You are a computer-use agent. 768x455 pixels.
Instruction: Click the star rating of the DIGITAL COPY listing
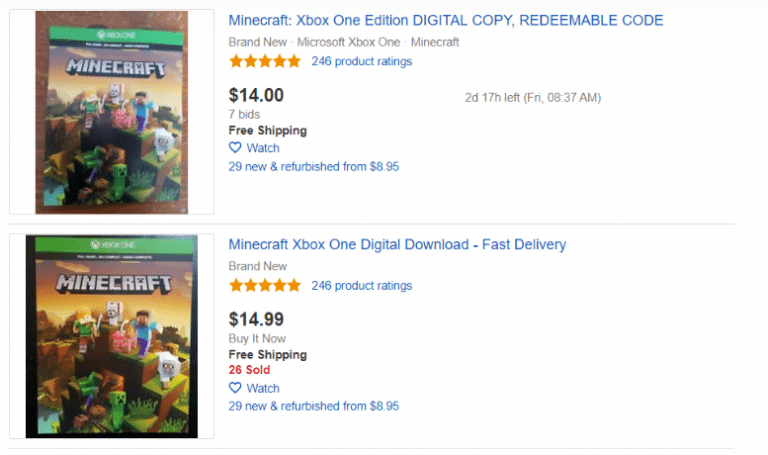point(264,61)
